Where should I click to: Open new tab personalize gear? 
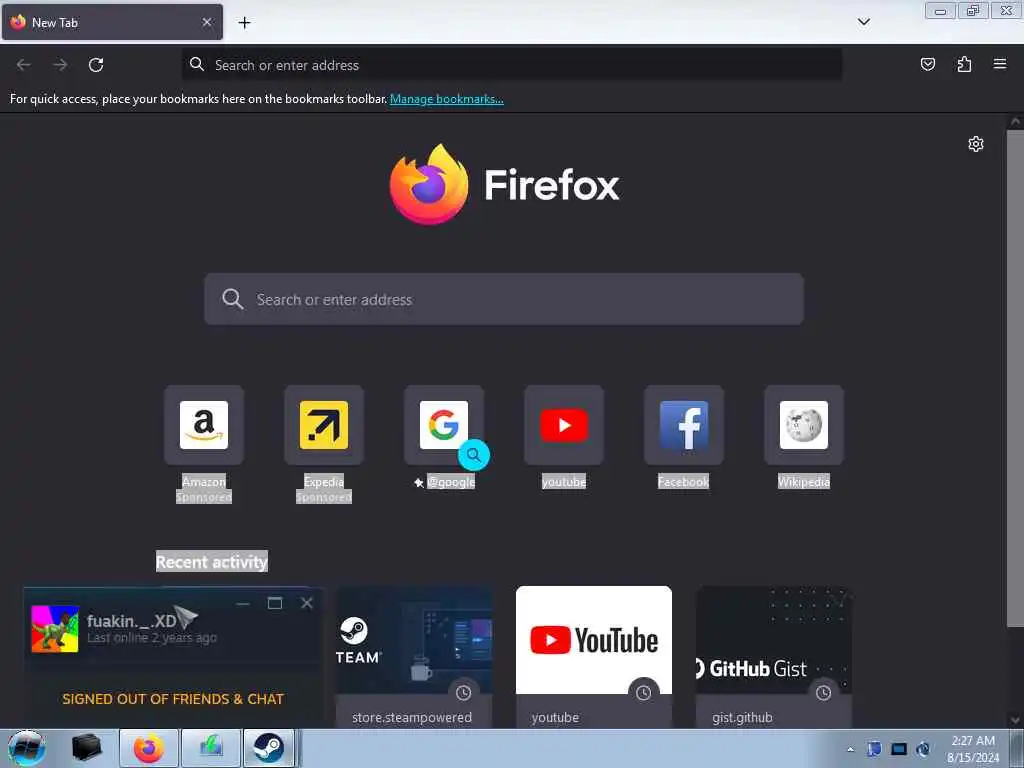(976, 144)
